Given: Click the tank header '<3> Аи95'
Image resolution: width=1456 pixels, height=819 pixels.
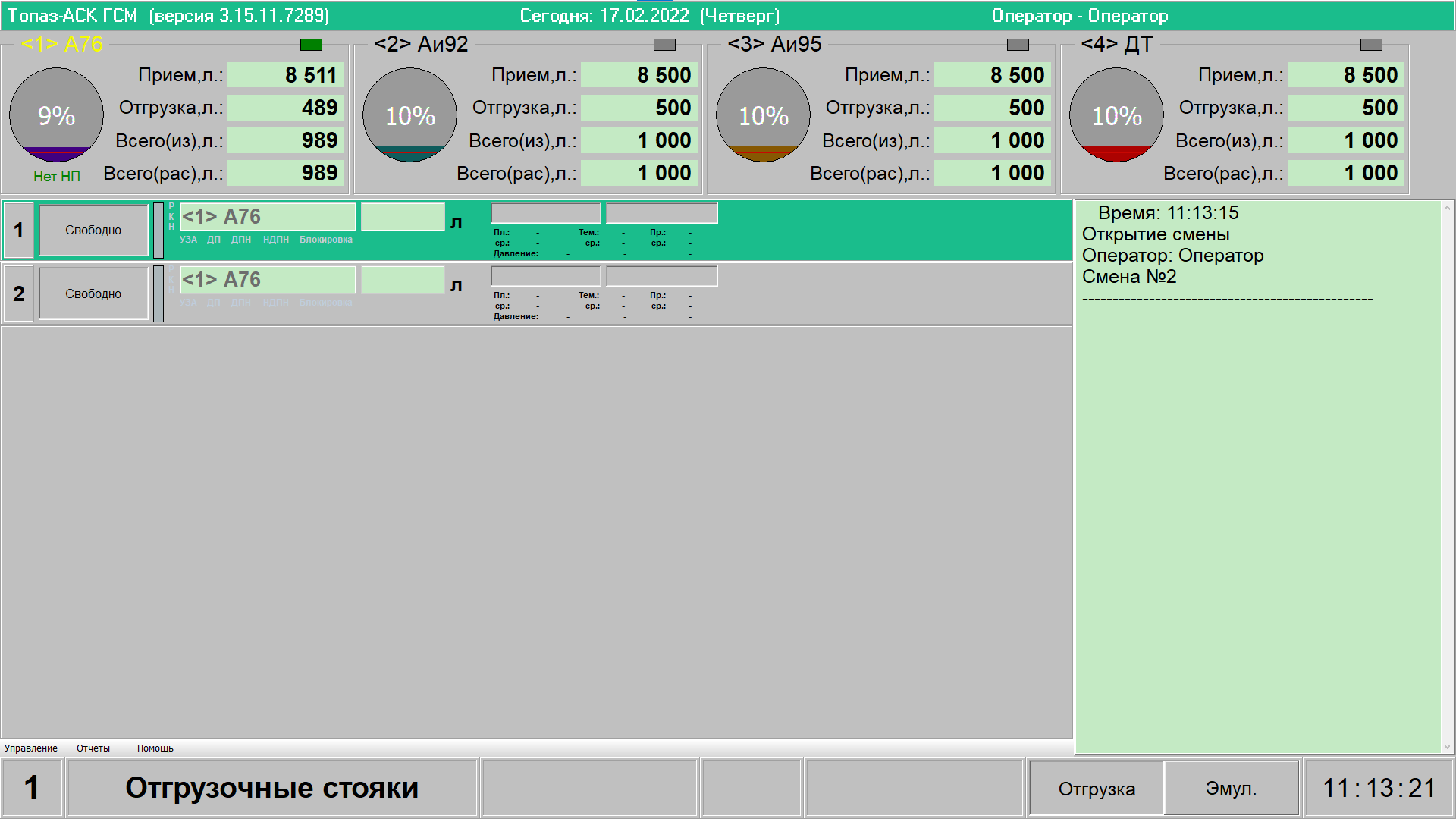Looking at the screenshot, I should click(774, 44).
